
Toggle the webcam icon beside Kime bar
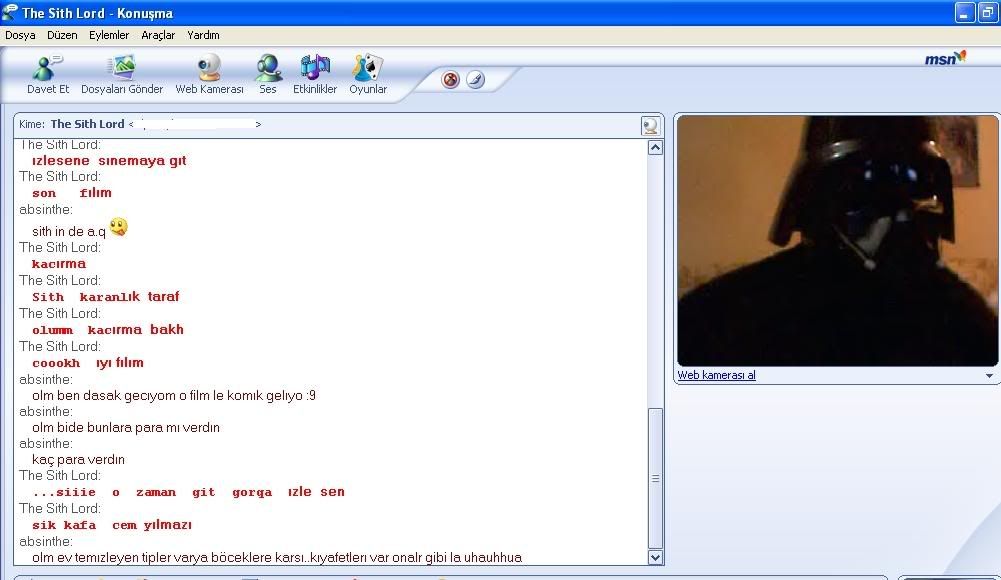651,125
